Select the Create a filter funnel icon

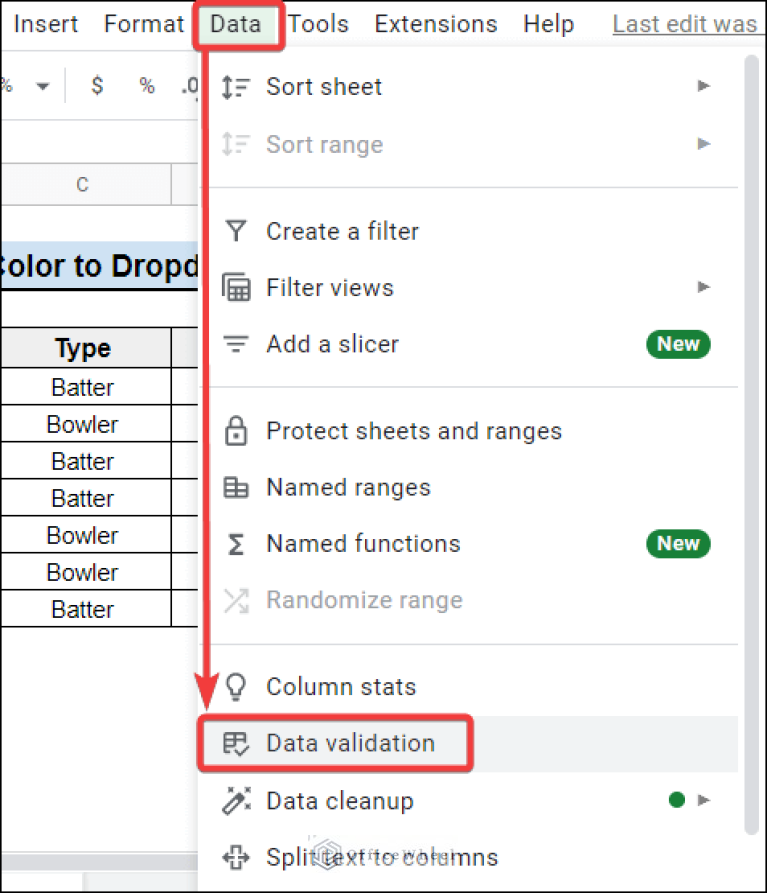coord(236,231)
